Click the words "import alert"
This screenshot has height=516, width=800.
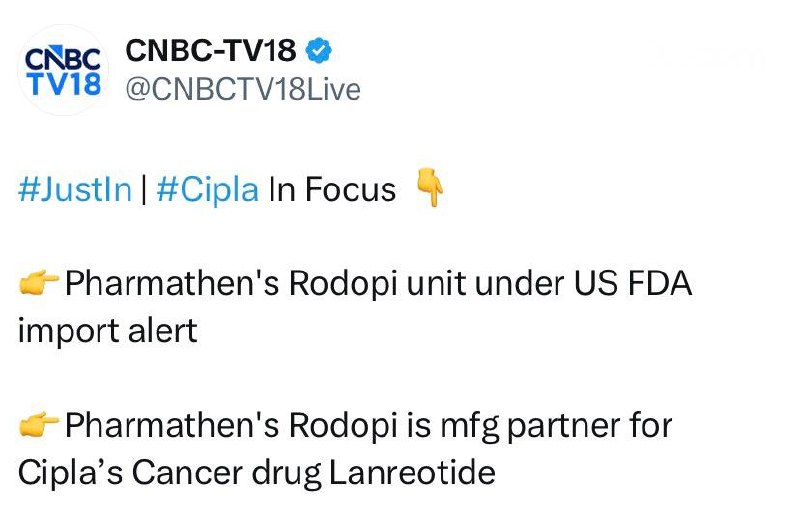108,331
